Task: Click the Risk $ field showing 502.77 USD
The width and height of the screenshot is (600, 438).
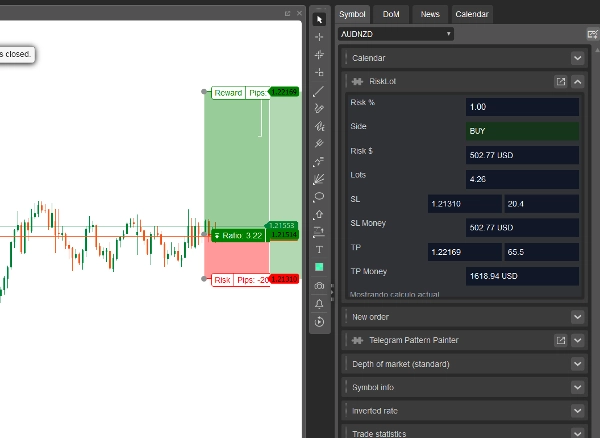Action: pyautogui.click(x=522, y=155)
